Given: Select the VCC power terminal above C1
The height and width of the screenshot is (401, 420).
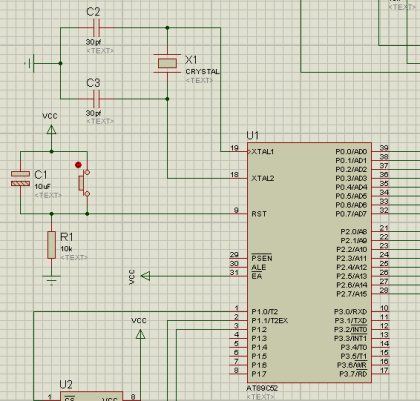Looking at the screenshot, I should coord(51,130).
